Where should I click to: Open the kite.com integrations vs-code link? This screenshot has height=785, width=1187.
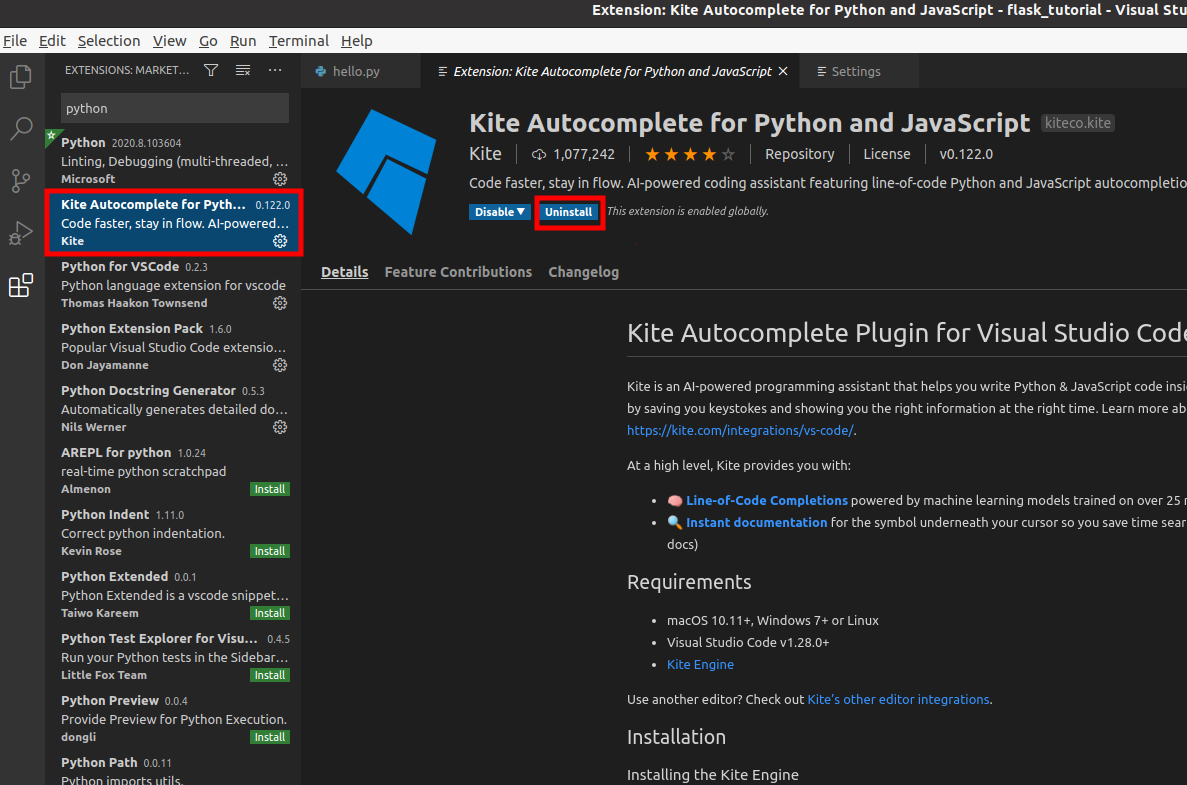(740, 430)
